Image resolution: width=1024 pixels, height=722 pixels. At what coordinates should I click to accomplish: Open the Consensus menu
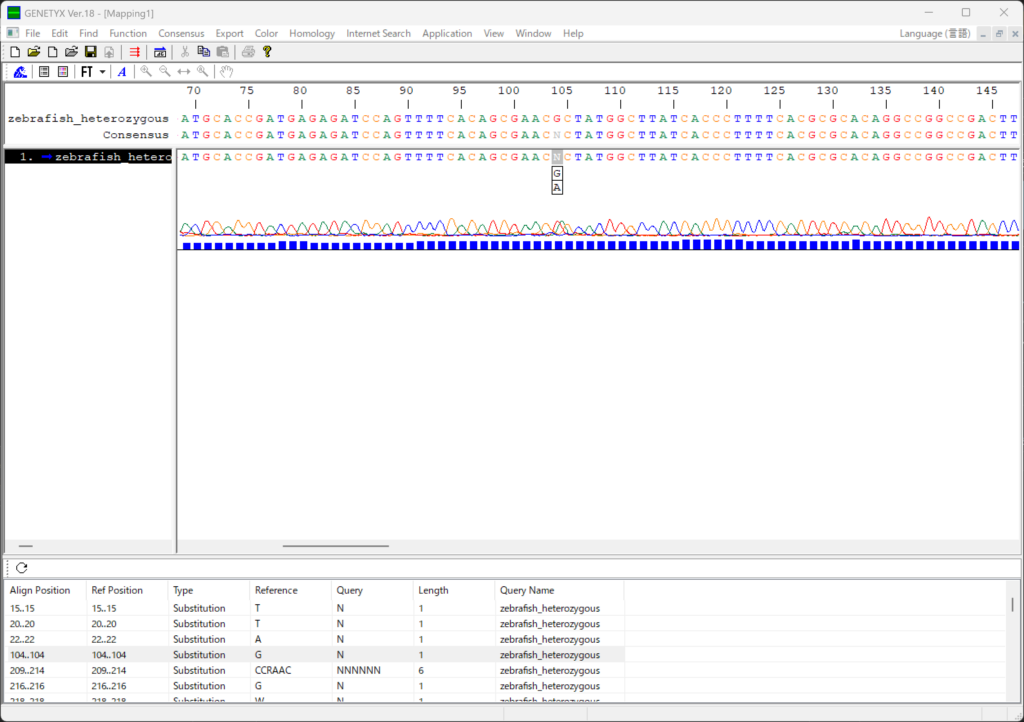coord(181,33)
